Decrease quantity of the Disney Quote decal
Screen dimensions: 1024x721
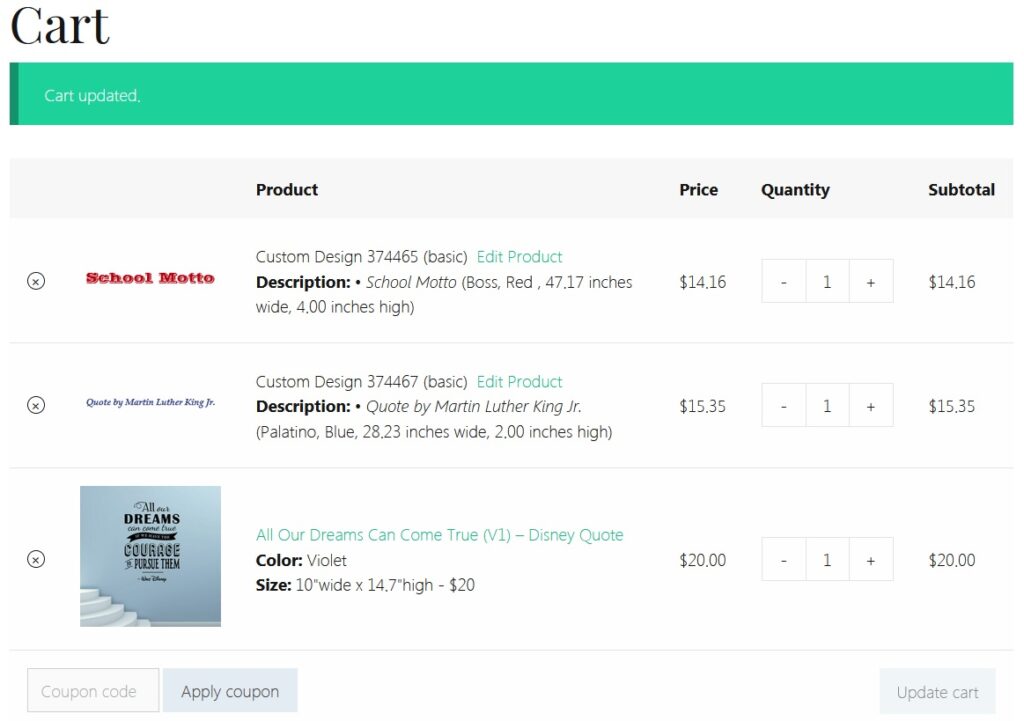click(784, 560)
